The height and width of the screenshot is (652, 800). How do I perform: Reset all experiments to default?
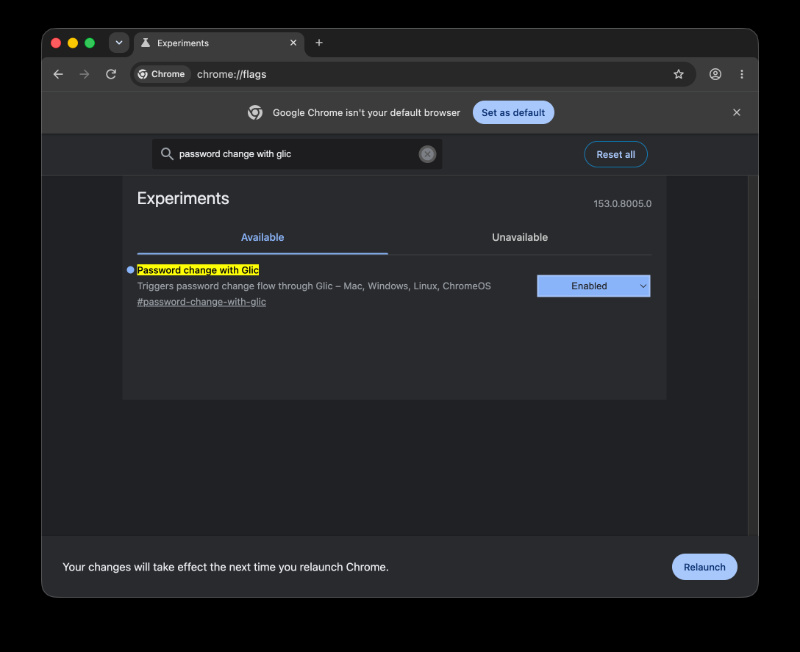point(615,155)
